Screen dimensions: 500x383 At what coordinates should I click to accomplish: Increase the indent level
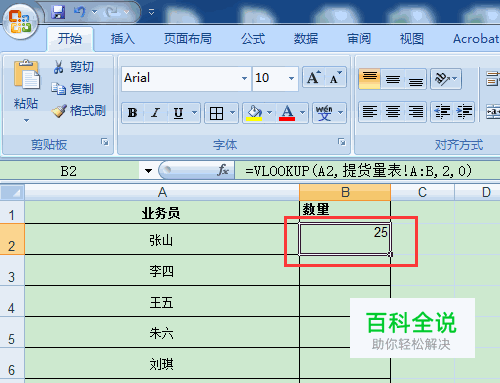464,112
